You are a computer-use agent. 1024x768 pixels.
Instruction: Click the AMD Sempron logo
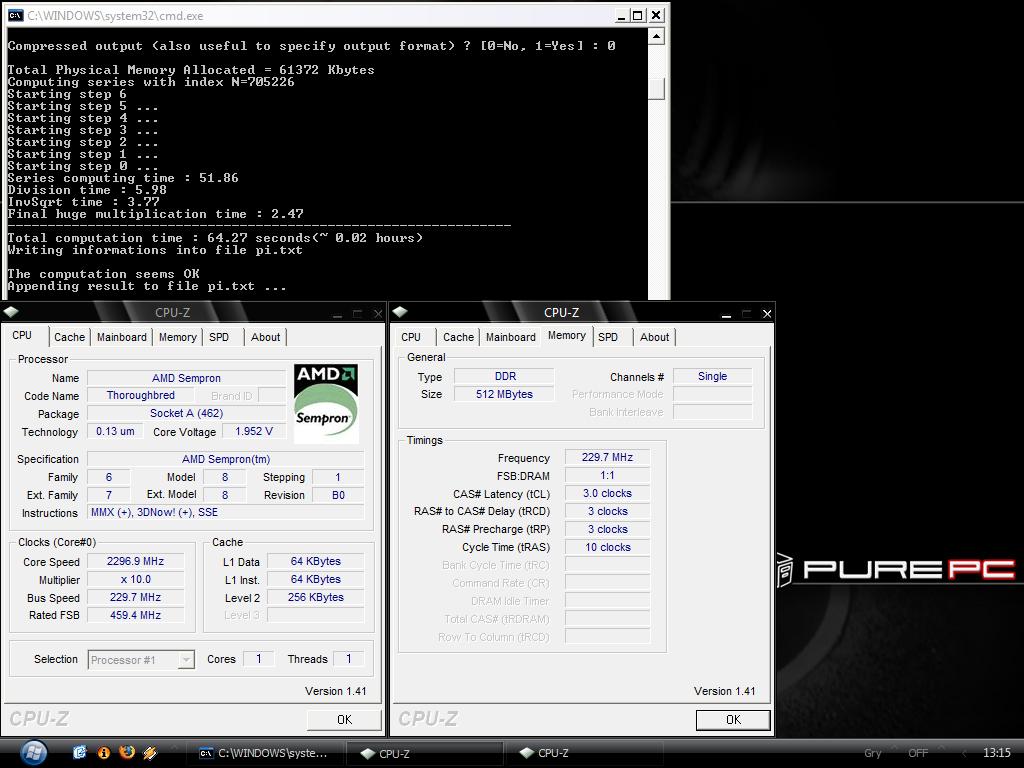326,404
